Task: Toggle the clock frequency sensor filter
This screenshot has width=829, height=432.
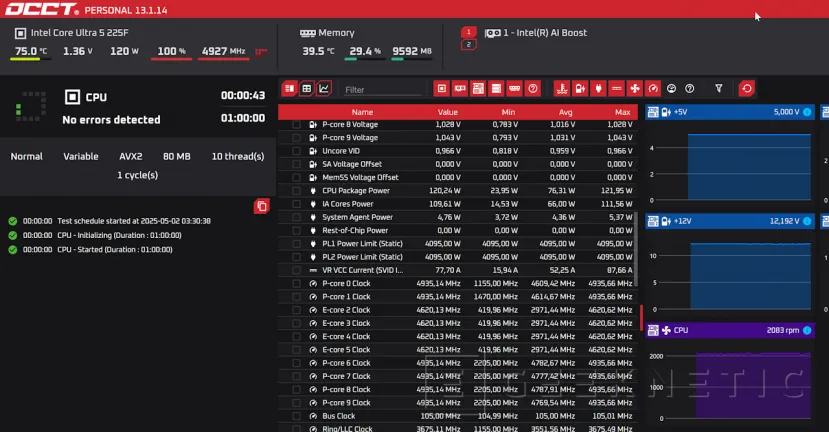Action: click(x=653, y=89)
